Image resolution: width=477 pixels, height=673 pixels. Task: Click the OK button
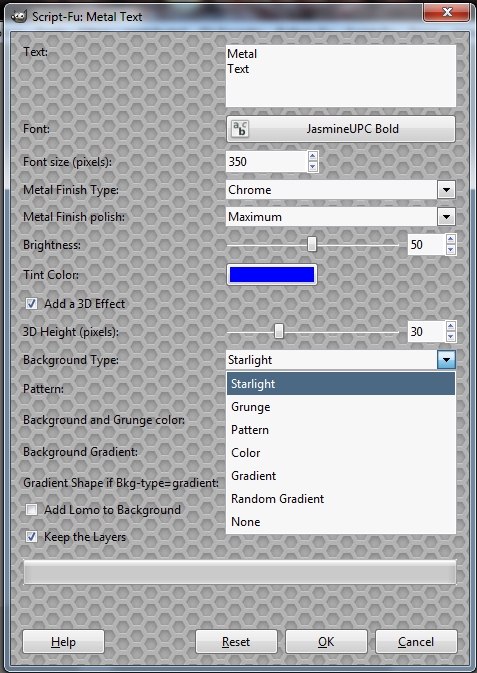326,642
